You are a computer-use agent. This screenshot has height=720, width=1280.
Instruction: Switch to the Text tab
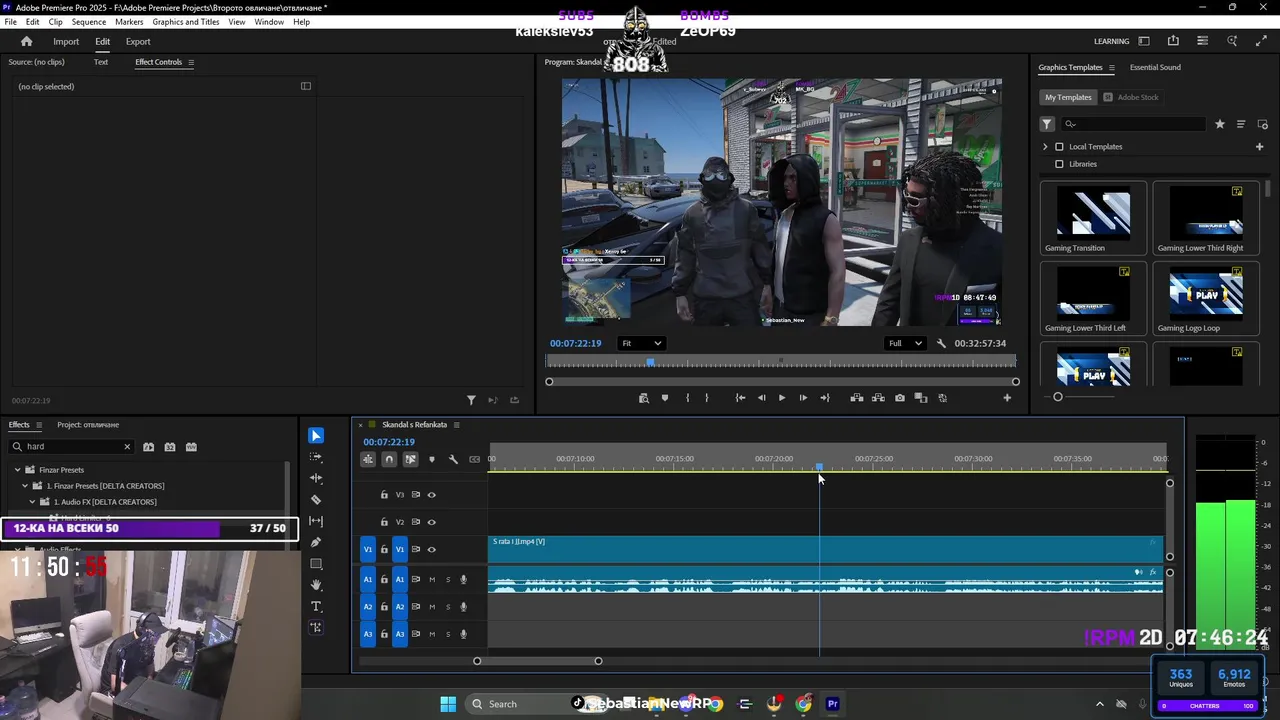[101, 62]
